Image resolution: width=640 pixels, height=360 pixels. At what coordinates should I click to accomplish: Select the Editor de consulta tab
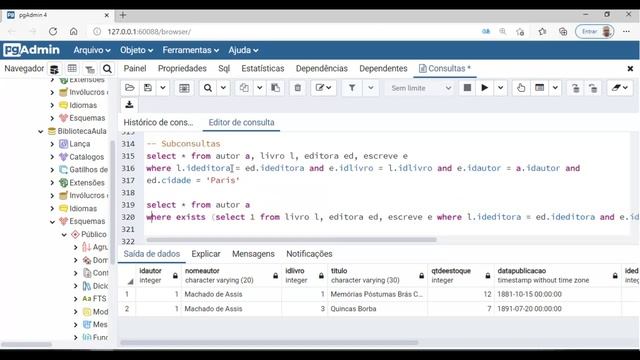pos(241,122)
